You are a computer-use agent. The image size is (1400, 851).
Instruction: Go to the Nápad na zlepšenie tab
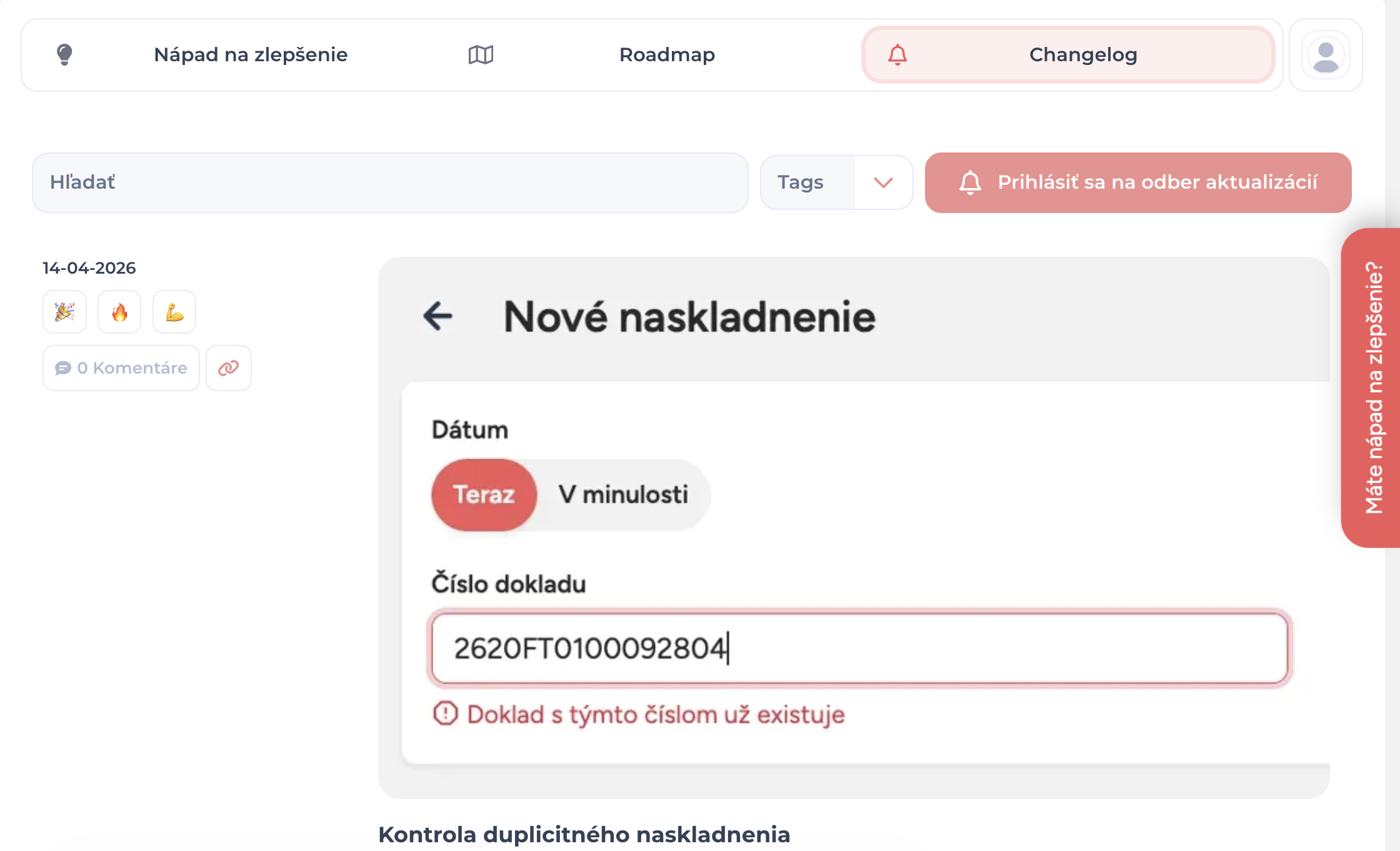[251, 55]
